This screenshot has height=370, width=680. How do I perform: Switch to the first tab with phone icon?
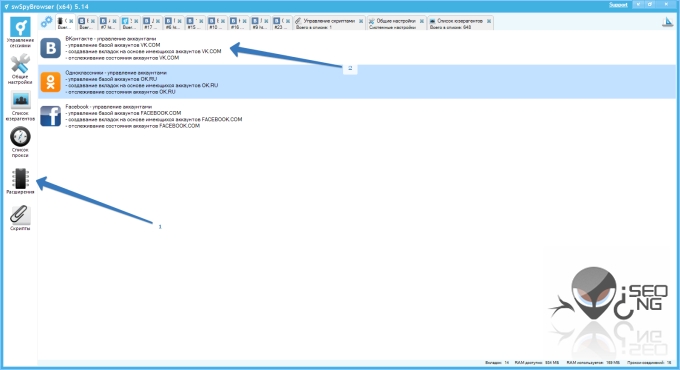(x=65, y=23)
